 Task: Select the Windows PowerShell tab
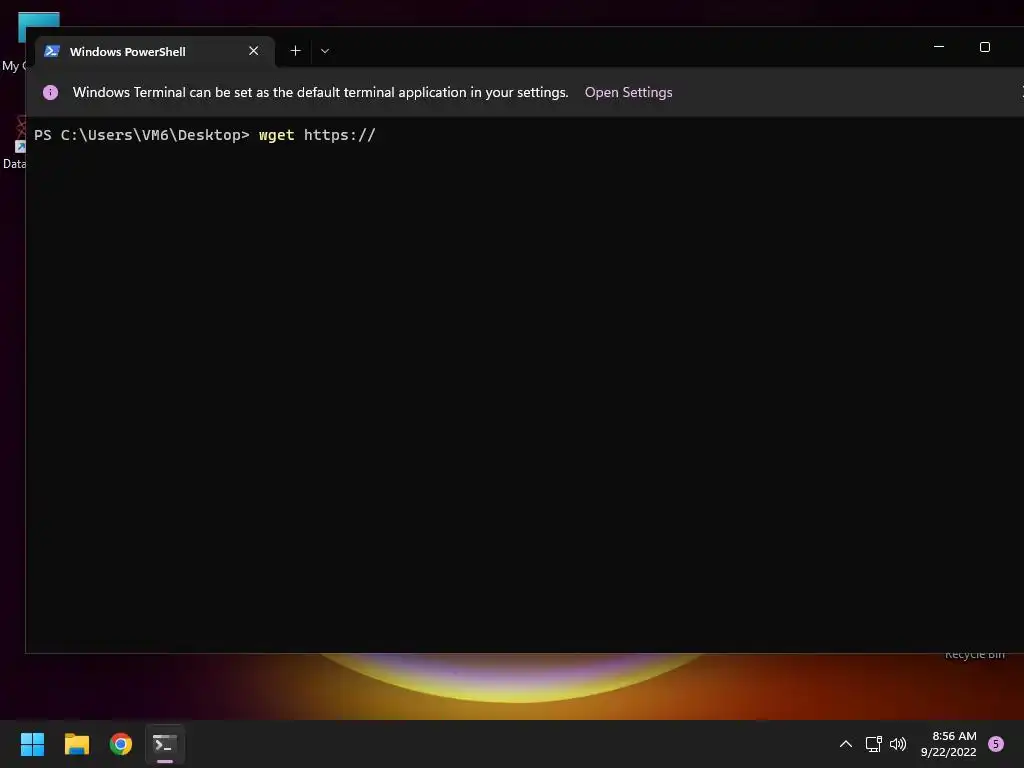coord(155,52)
